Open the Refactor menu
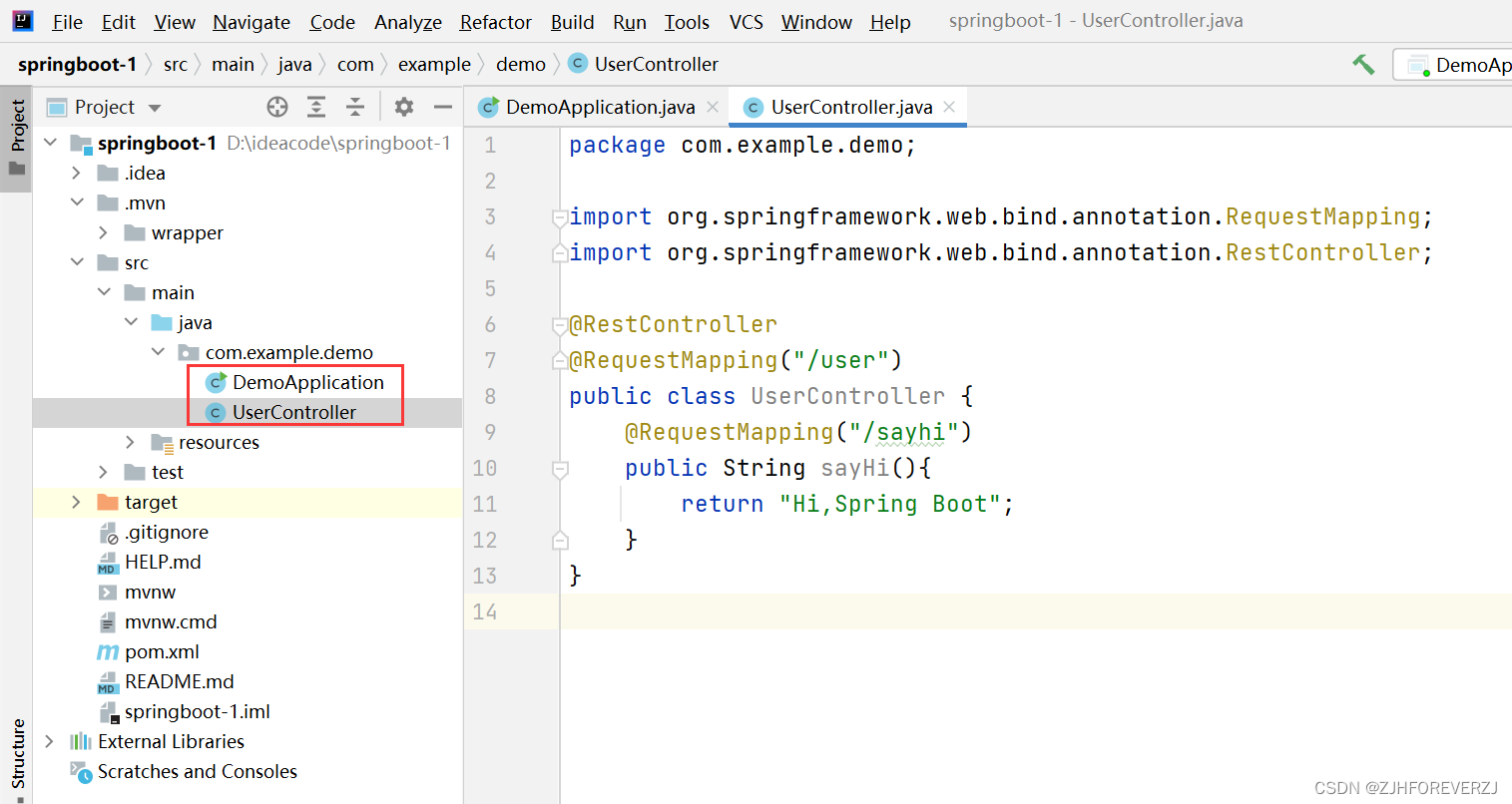The width and height of the screenshot is (1512, 804). tap(496, 22)
